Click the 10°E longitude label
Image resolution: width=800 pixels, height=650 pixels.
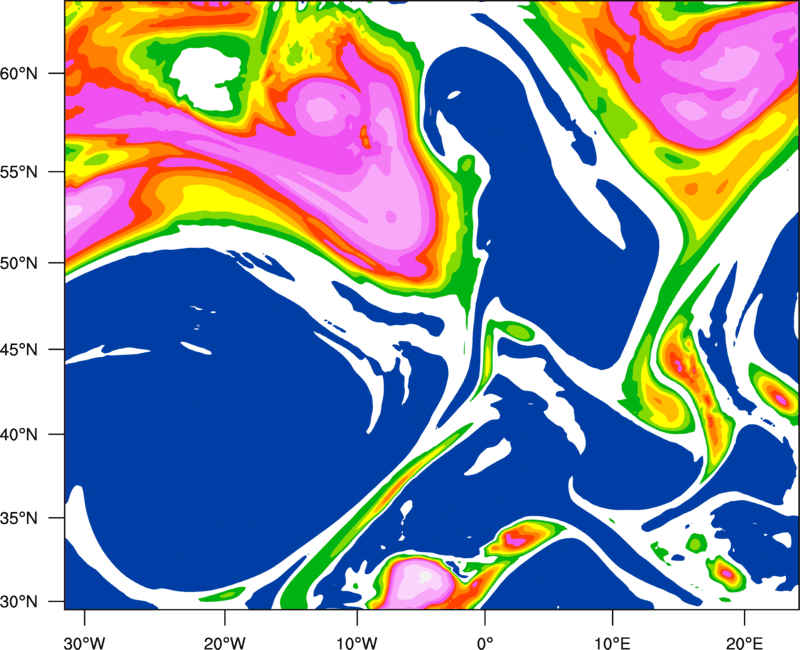[612, 643]
